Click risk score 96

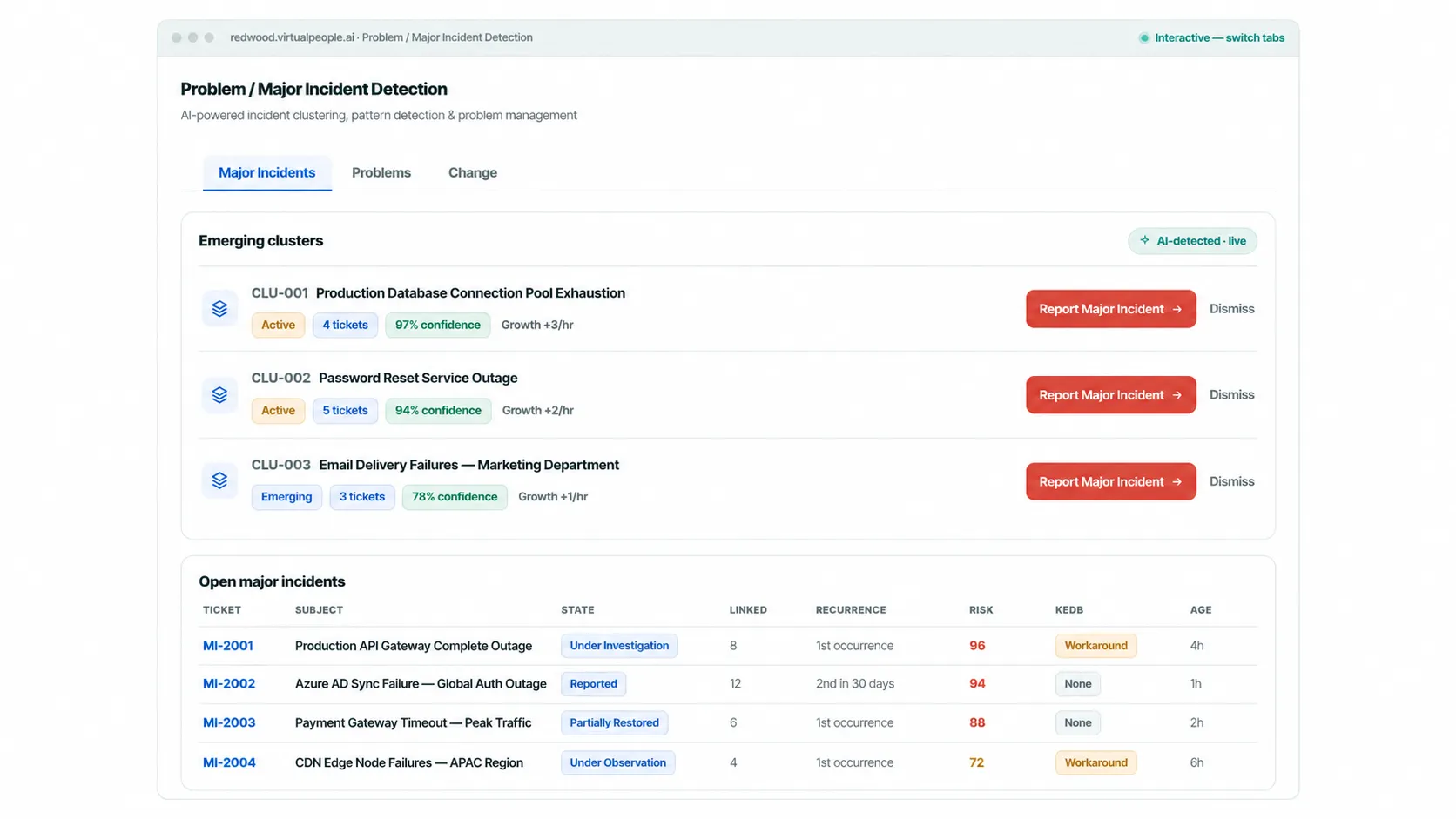[977, 646]
